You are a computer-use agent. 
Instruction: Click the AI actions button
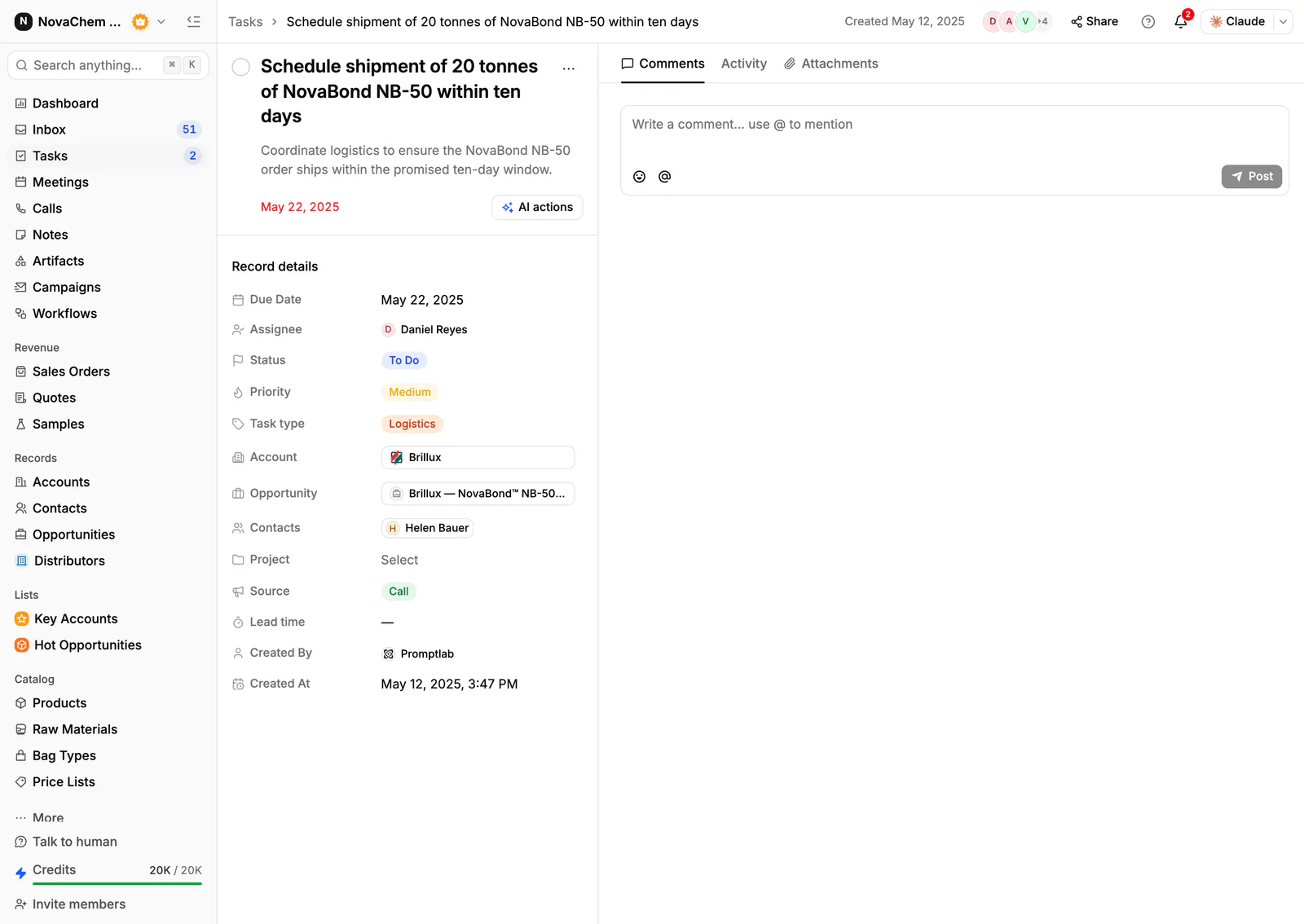pyautogui.click(x=537, y=208)
